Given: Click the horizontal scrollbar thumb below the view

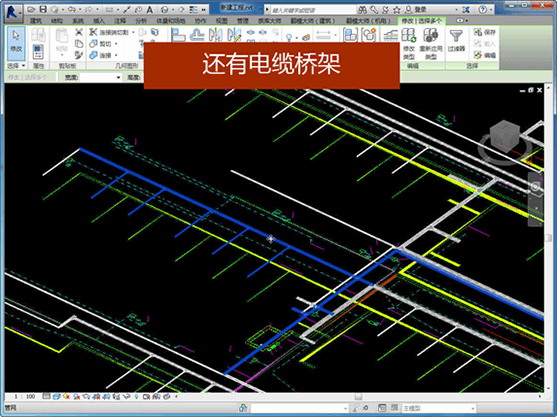Looking at the screenshot, I should (358, 396).
